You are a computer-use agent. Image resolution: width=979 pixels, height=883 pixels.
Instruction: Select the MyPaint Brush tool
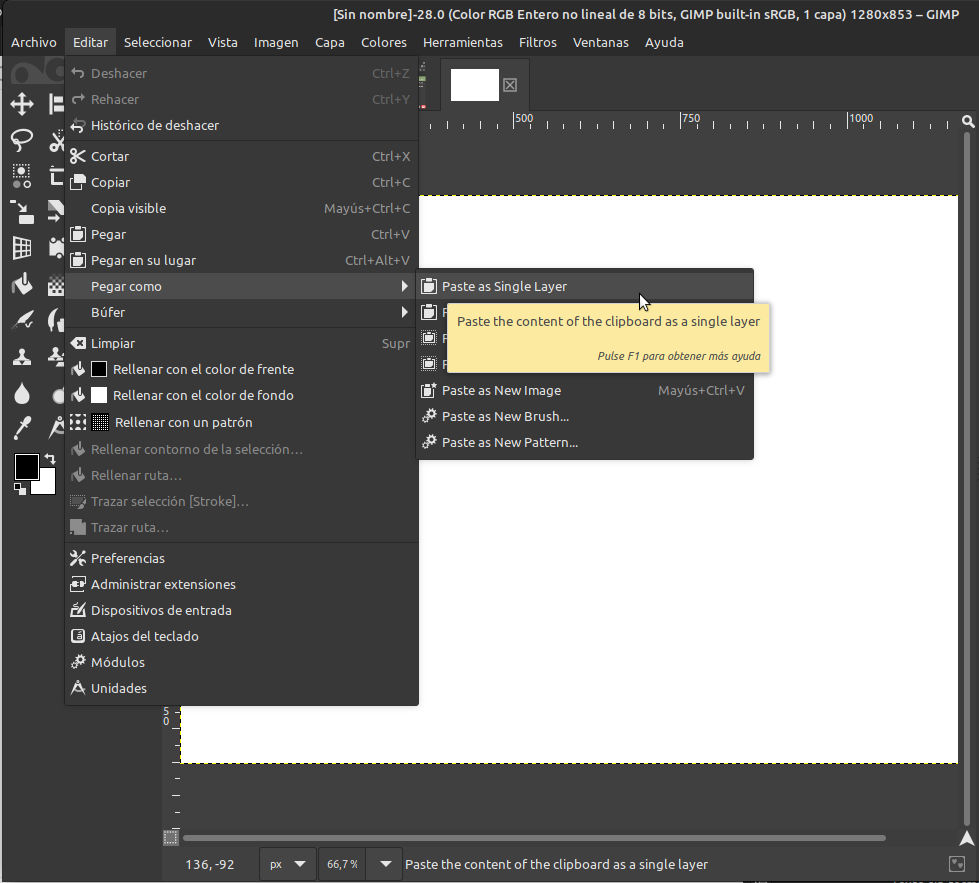pyautogui.click(x=56, y=321)
